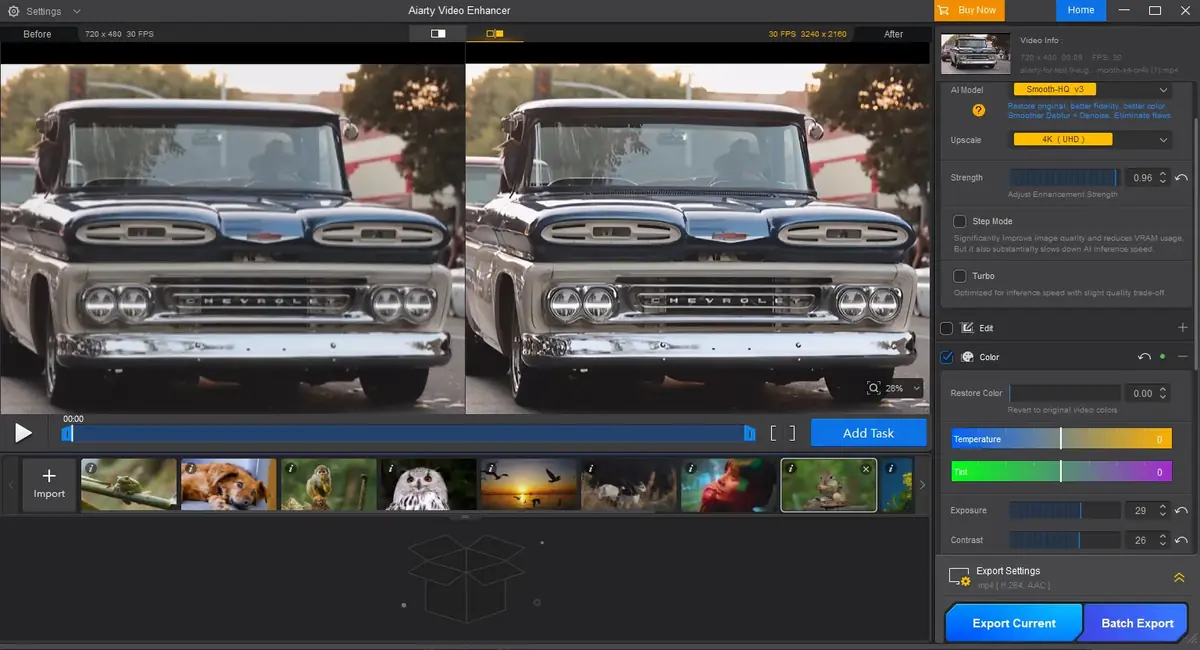This screenshot has height=650, width=1200.
Task: Enable the Edit section checkbox
Action: pyautogui.click(x=947, y=327)
